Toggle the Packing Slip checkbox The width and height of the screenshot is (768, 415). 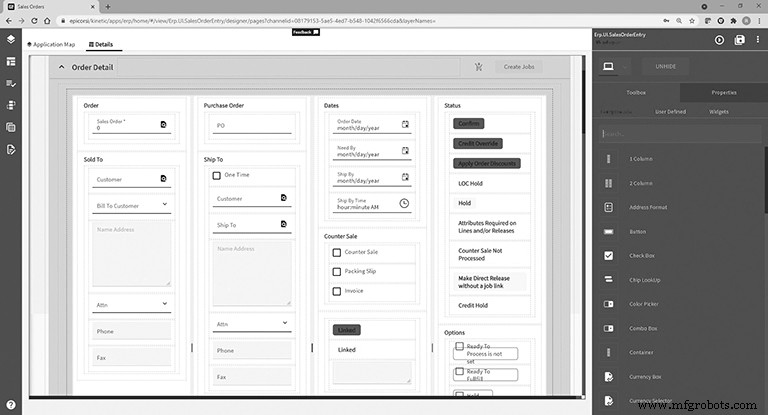point(336,271)
